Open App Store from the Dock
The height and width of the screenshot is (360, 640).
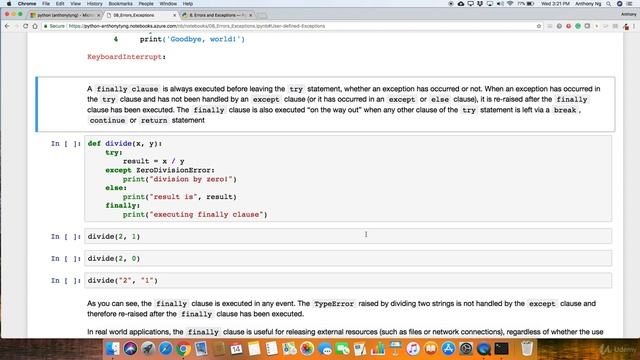pyautogui.click(x=448, y=349)
